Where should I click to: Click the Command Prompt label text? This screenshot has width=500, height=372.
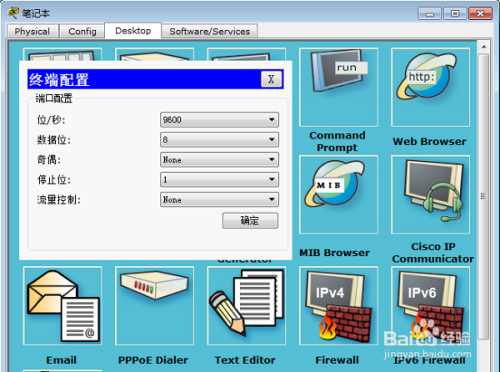click(x=337, y=141)
